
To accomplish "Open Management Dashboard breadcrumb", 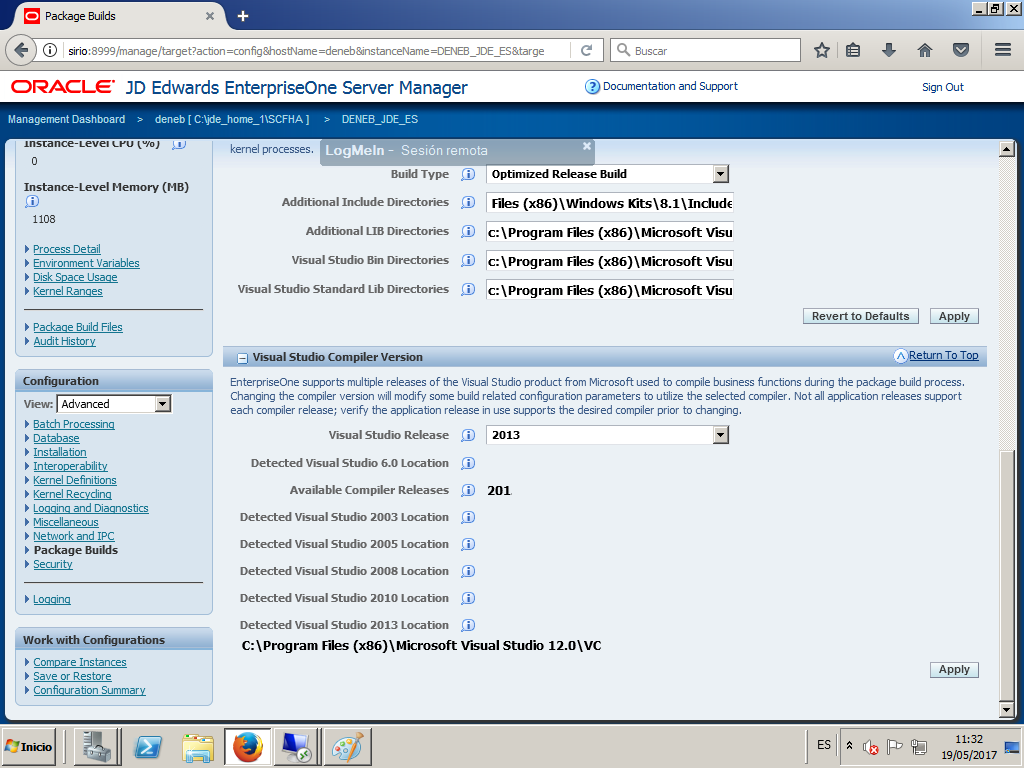I will [x=67, y=120].
